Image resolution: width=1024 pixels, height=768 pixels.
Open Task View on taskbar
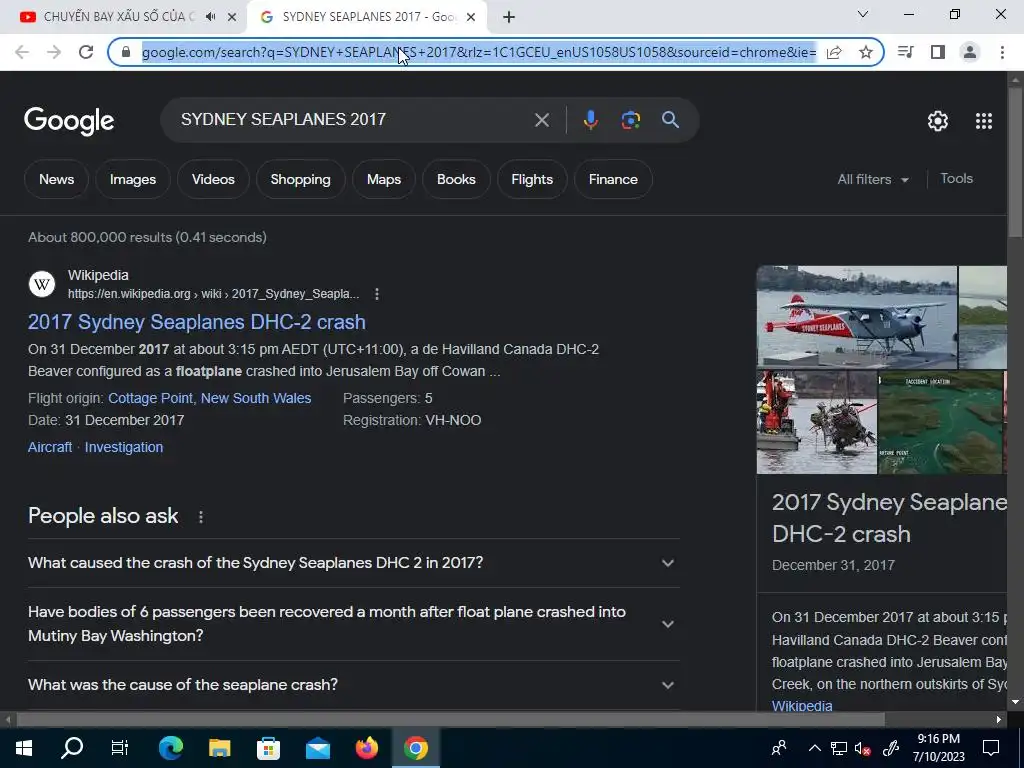click(120, 748)
